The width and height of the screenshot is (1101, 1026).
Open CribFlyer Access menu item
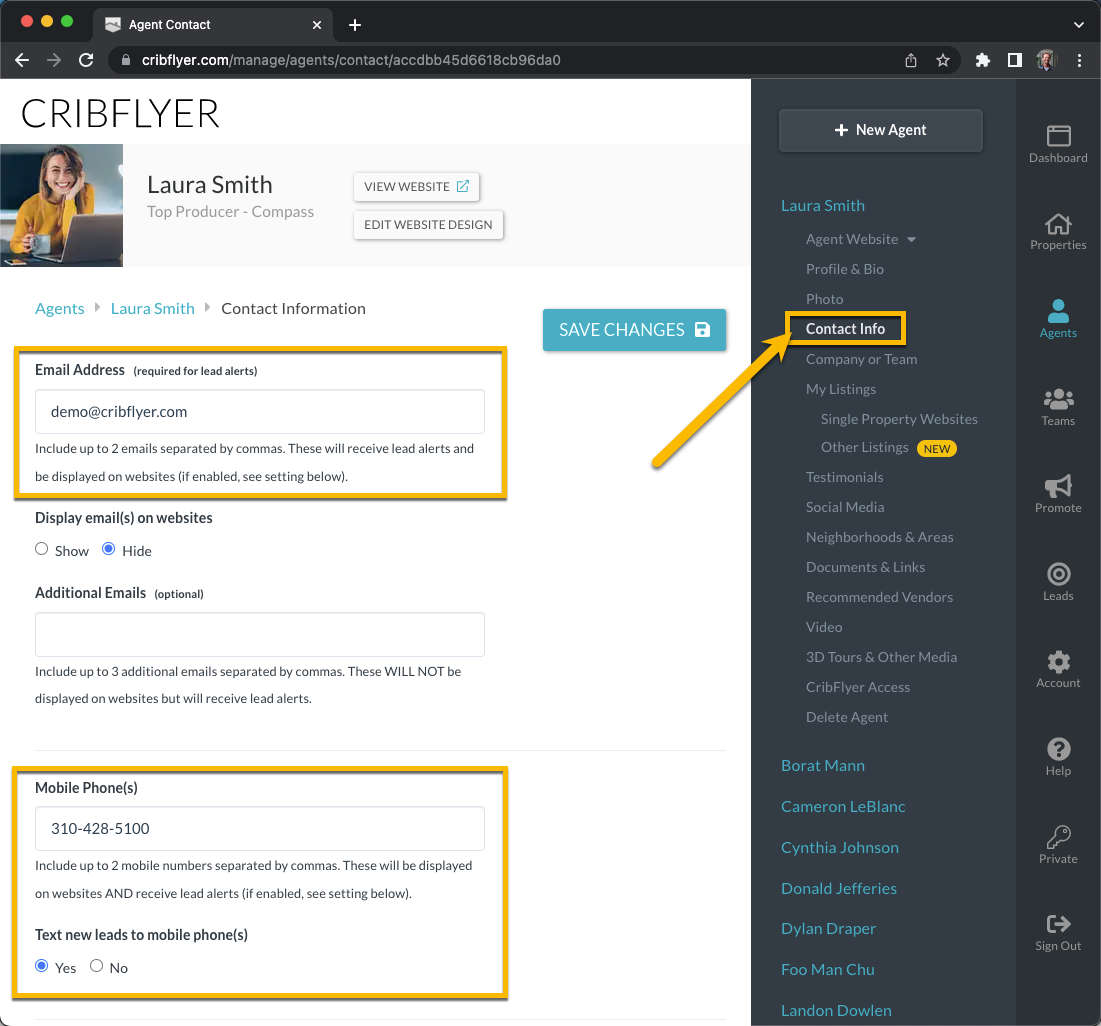tap(857, 688)
